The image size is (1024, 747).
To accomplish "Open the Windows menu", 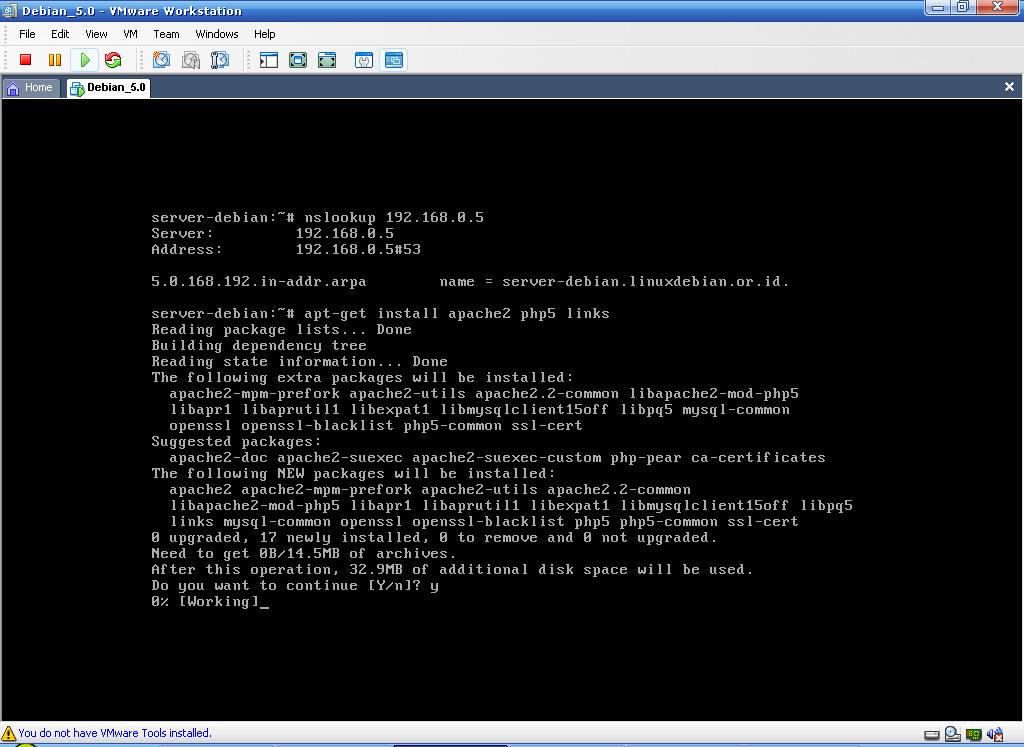I will click(217, 34).
